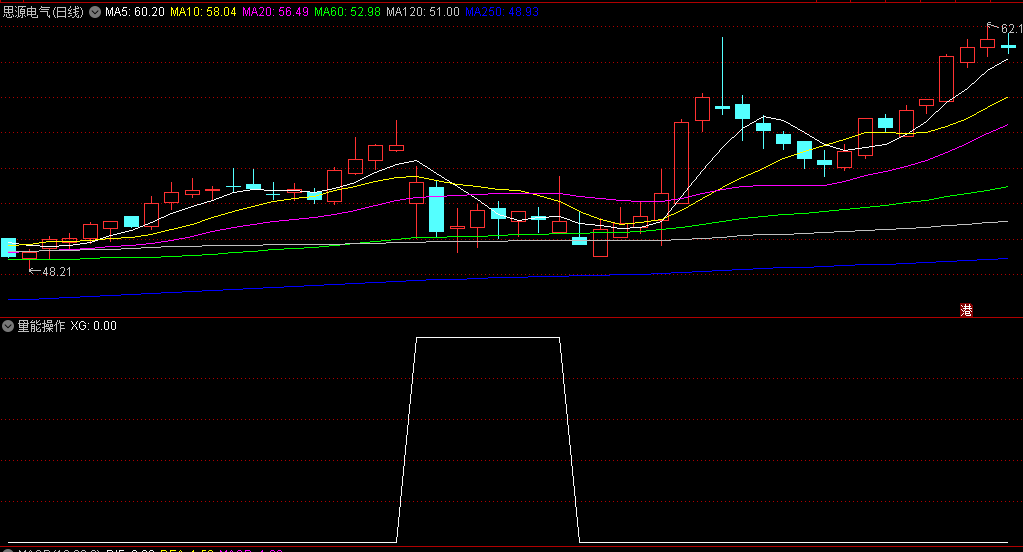The height and width of the screenshot is (552, 1023).
Task: Click the MA120: 51.00 label
Action: pos(423,12)
